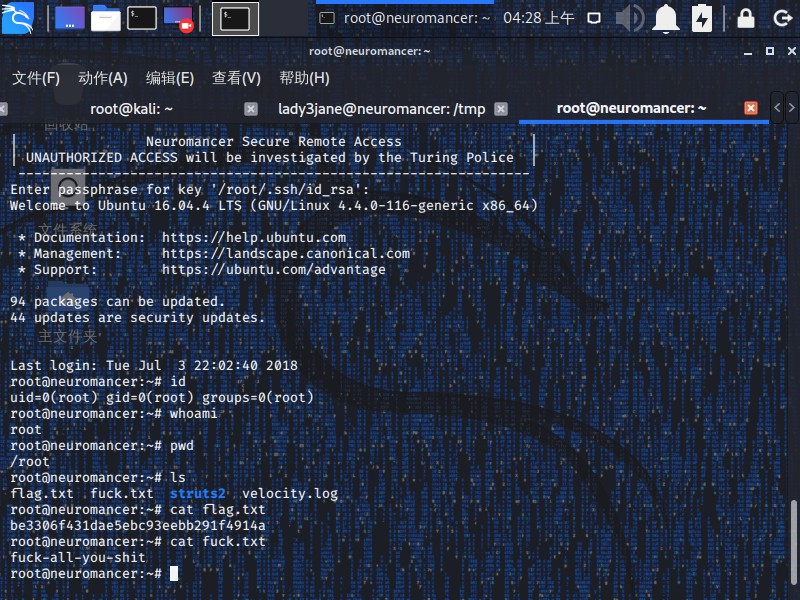Minimize the terminal window
The width and height of the screenshot is (800, 600).
point(748,52)
